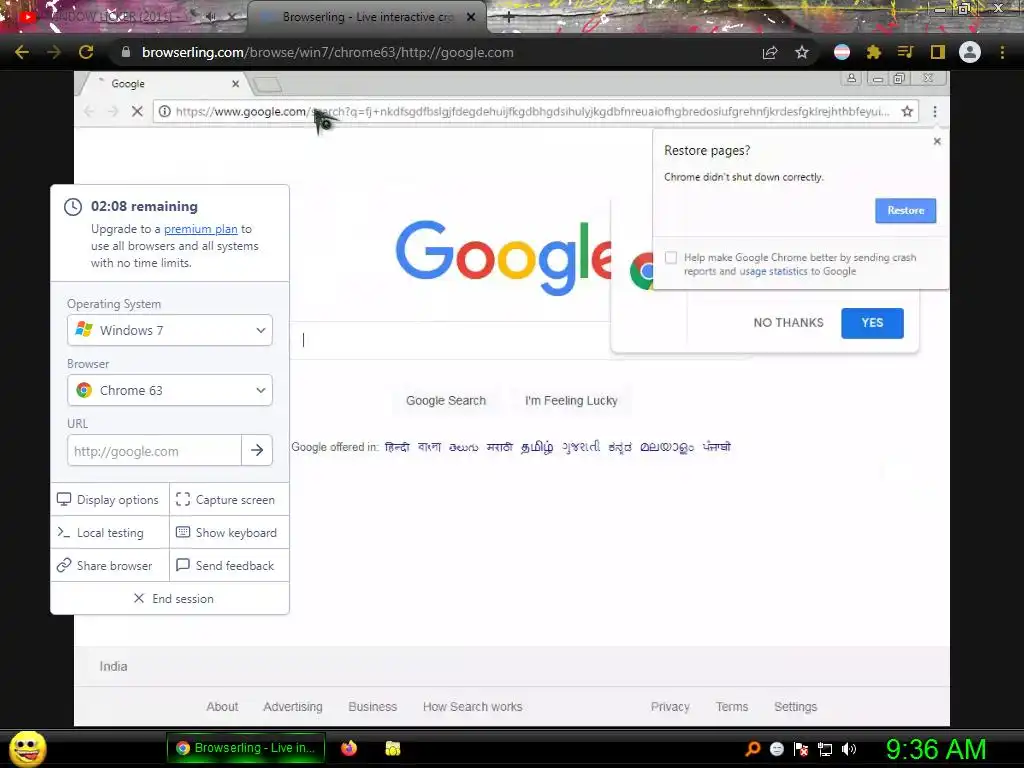This screenshot has width=1024, height=768.
Task: Open the outer browser three-dot menu
Action: coord(1002,52)
